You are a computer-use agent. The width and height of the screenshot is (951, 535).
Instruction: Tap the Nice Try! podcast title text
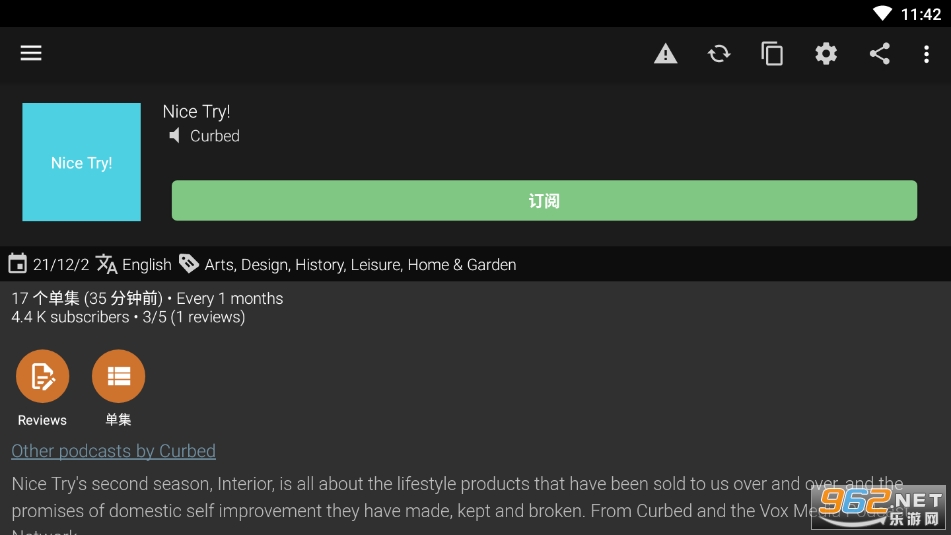(x=196, y=111)
